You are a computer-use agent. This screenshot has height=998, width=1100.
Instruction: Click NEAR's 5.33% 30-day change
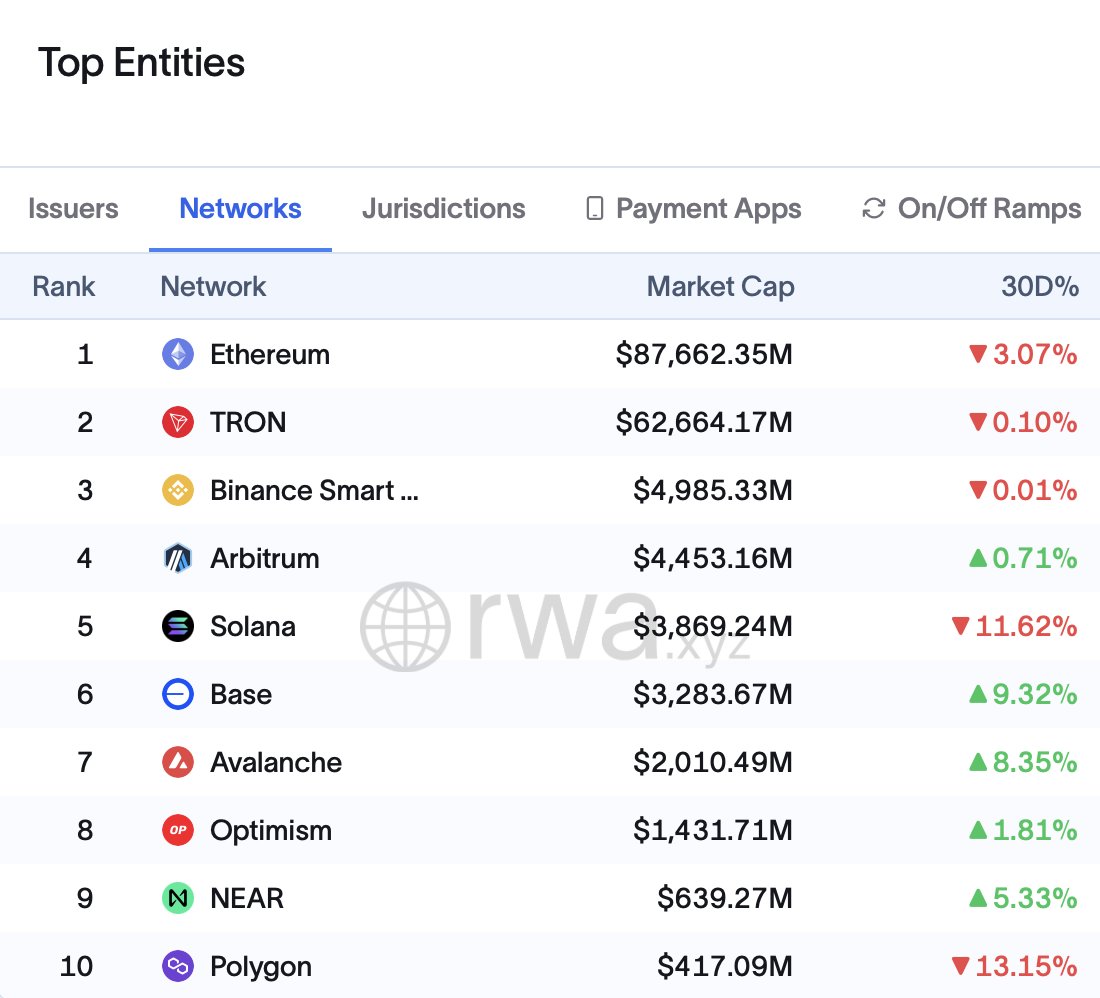pyautogui.click(x=1024, y=898)
